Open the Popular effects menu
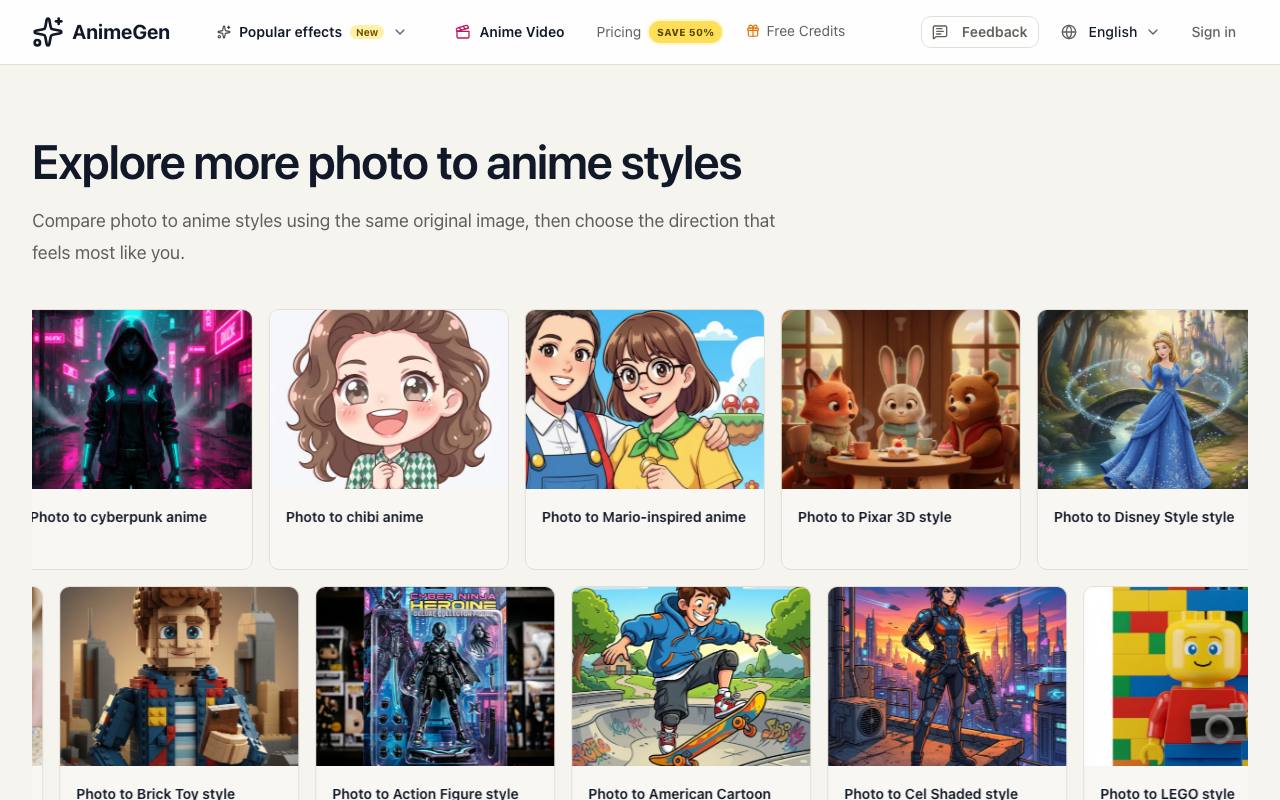The height and width of the screenshot is (800, 1280). click(x=311, y=32)
